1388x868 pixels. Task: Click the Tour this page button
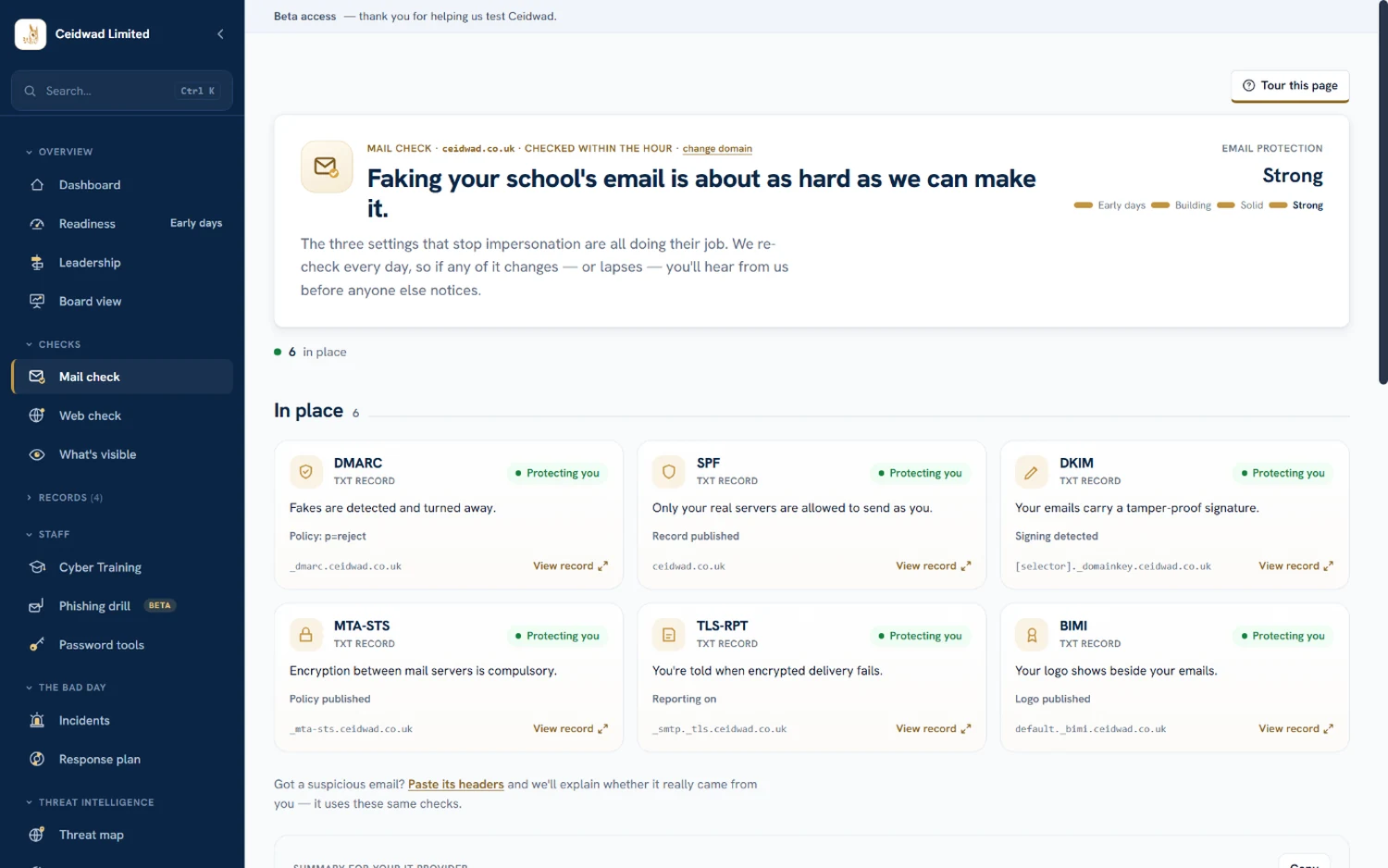[1290, 86]
